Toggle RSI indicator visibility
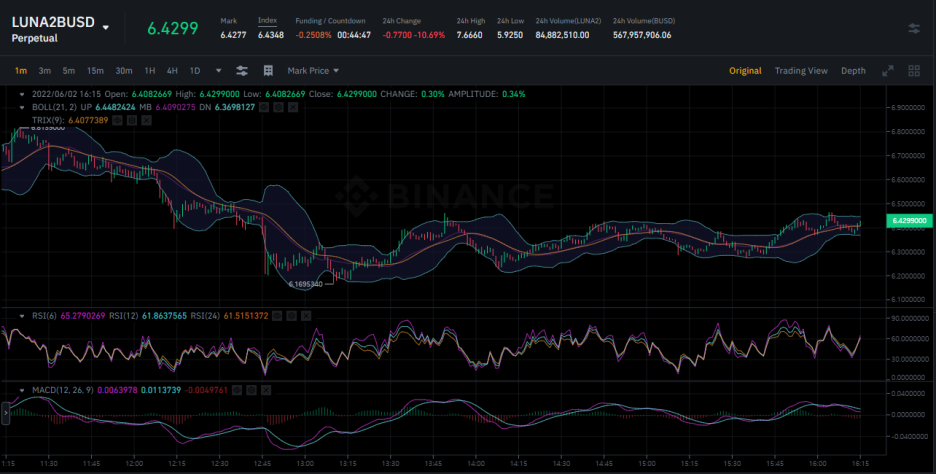This screenshot has width=936, height=474. (278, 316)
